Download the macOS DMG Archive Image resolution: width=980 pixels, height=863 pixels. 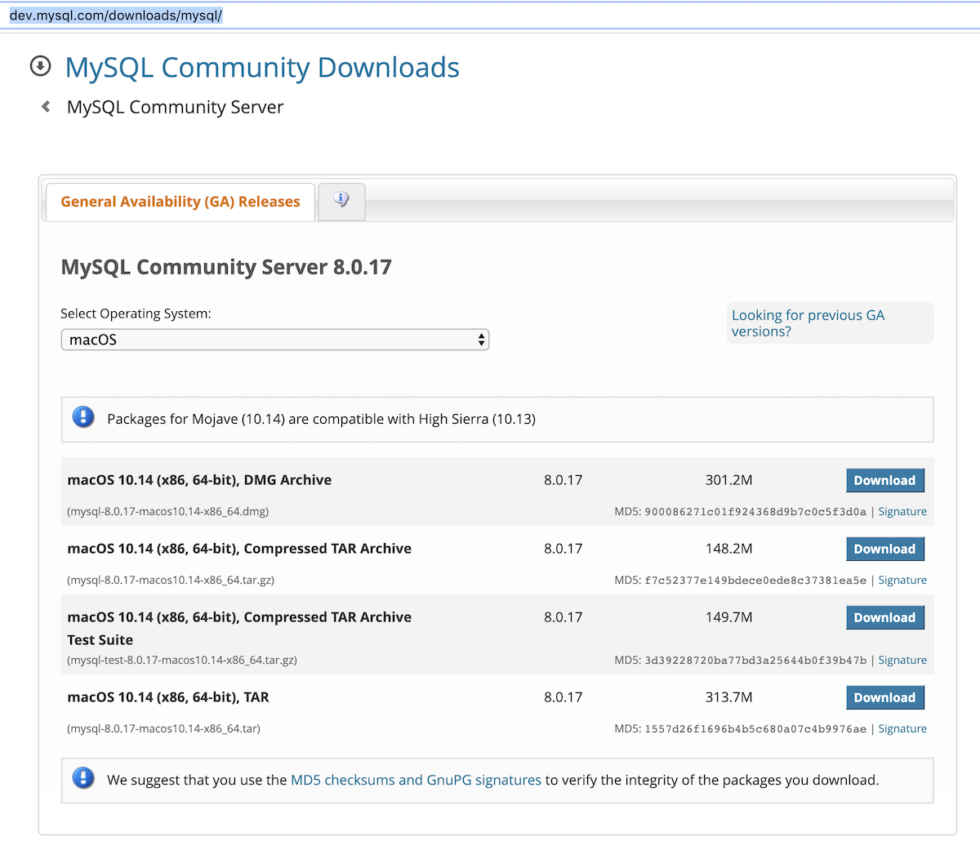click(x=885, y=480)
